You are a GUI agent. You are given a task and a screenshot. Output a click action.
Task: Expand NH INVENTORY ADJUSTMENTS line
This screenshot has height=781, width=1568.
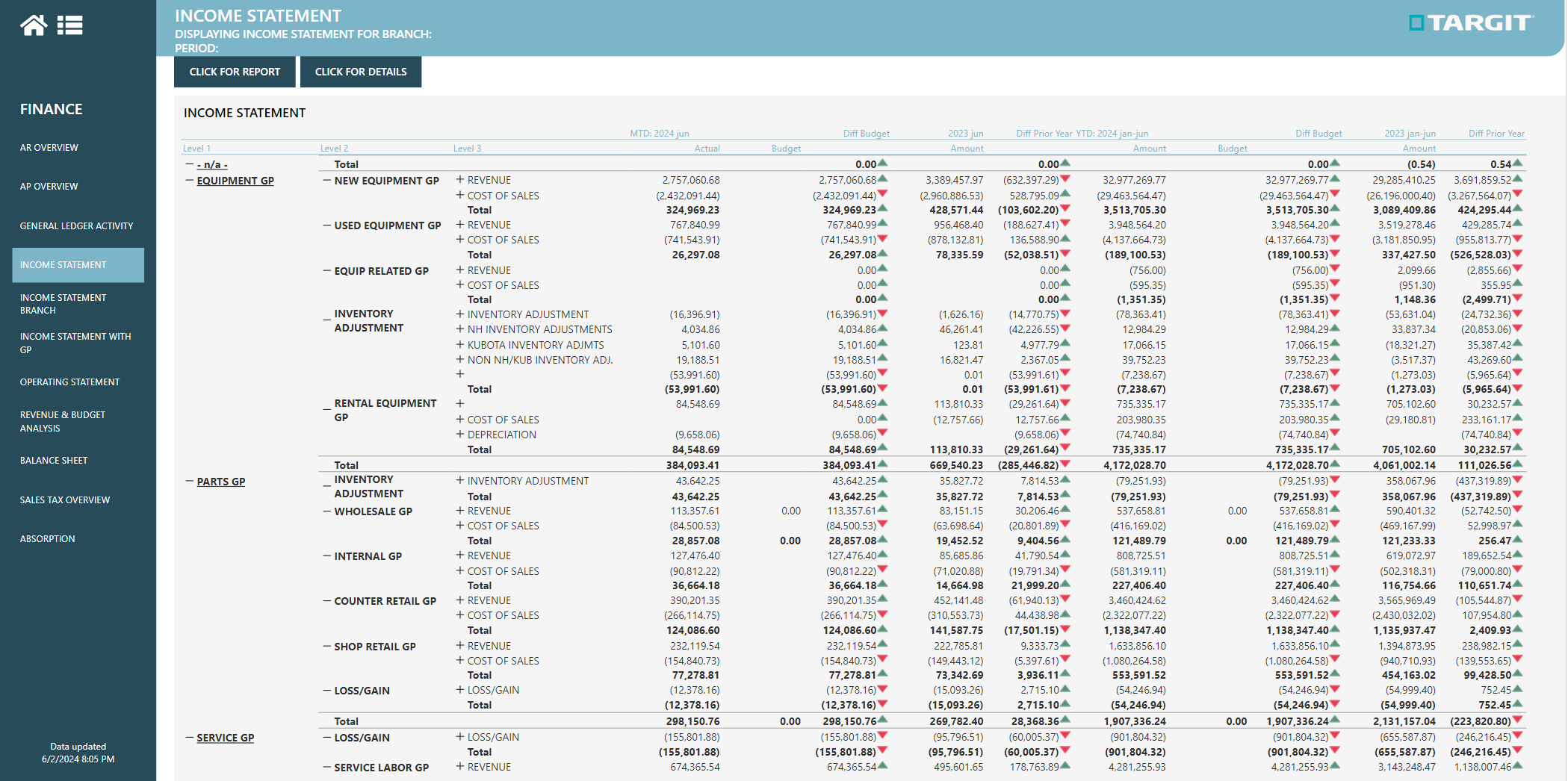click(459, 329)
